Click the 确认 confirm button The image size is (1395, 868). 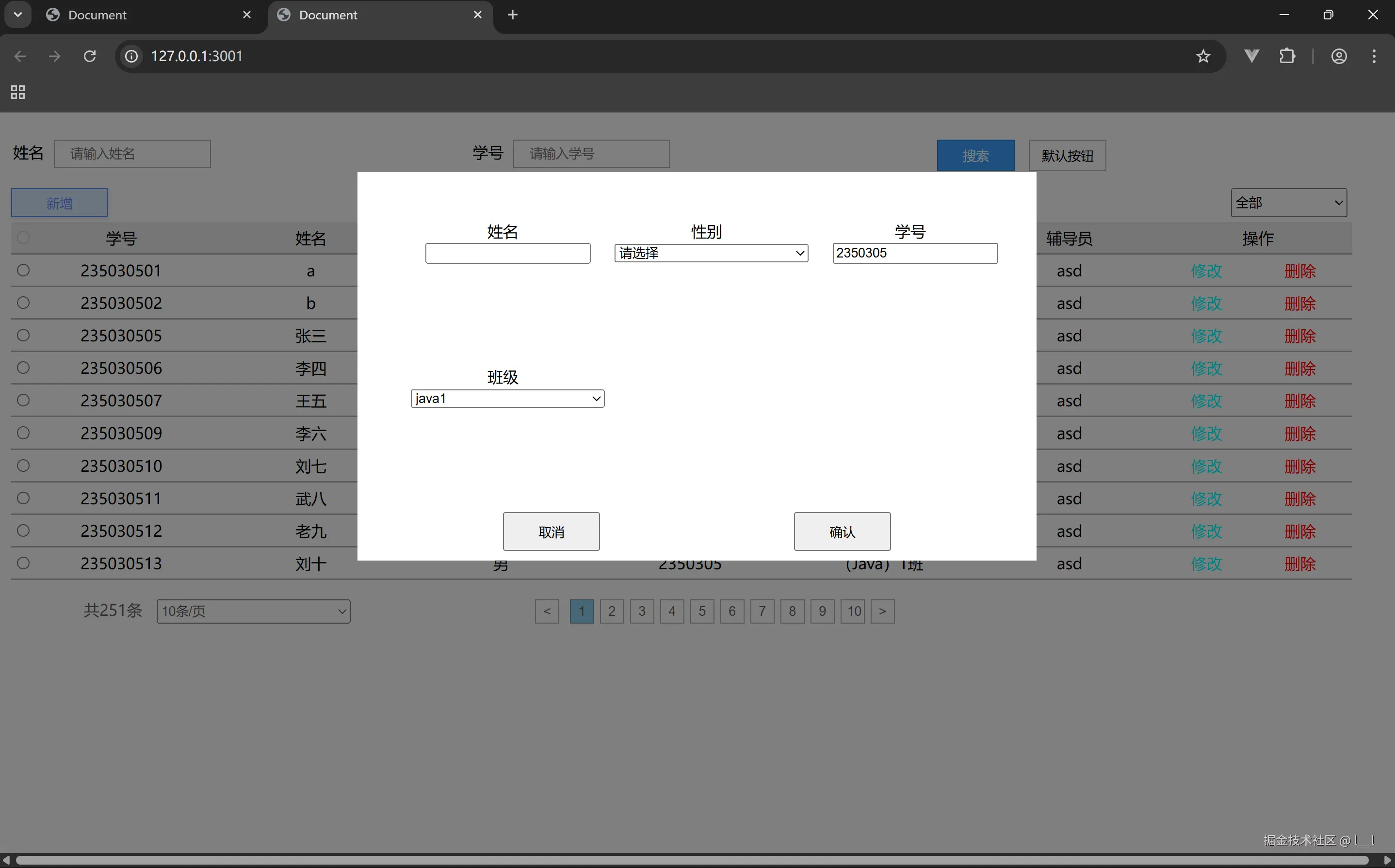click(x=842, y=531)
